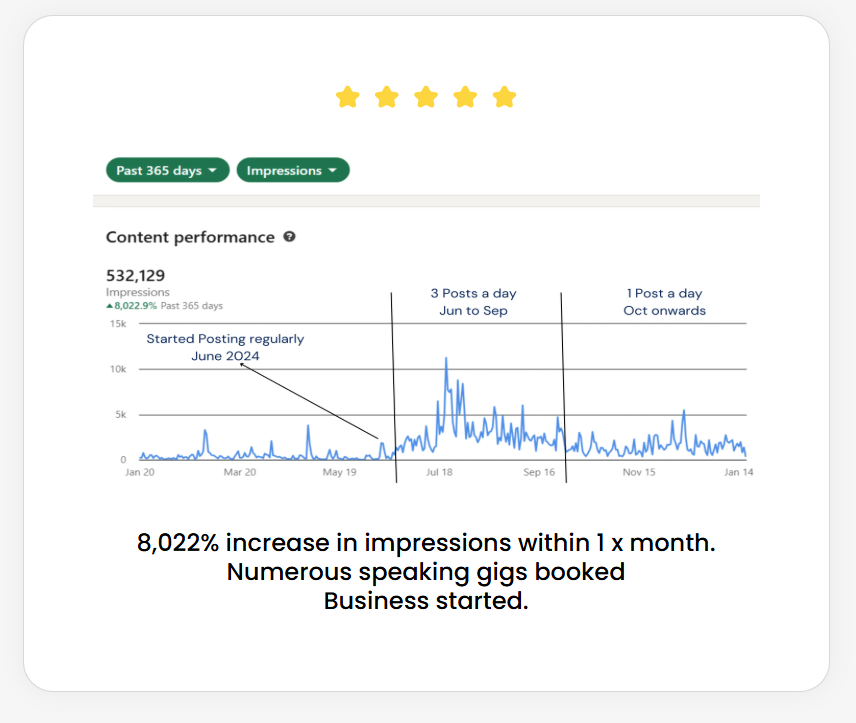856x723 pixels.
Task: Open the Impressions metric dropdown
Action: (292, 170)
